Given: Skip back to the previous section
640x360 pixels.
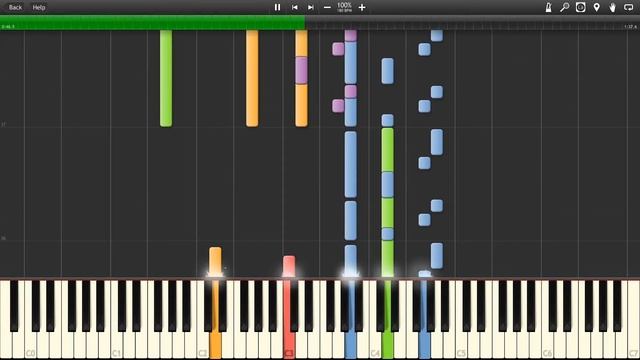Looking at the screenshot, I should 294,7.
